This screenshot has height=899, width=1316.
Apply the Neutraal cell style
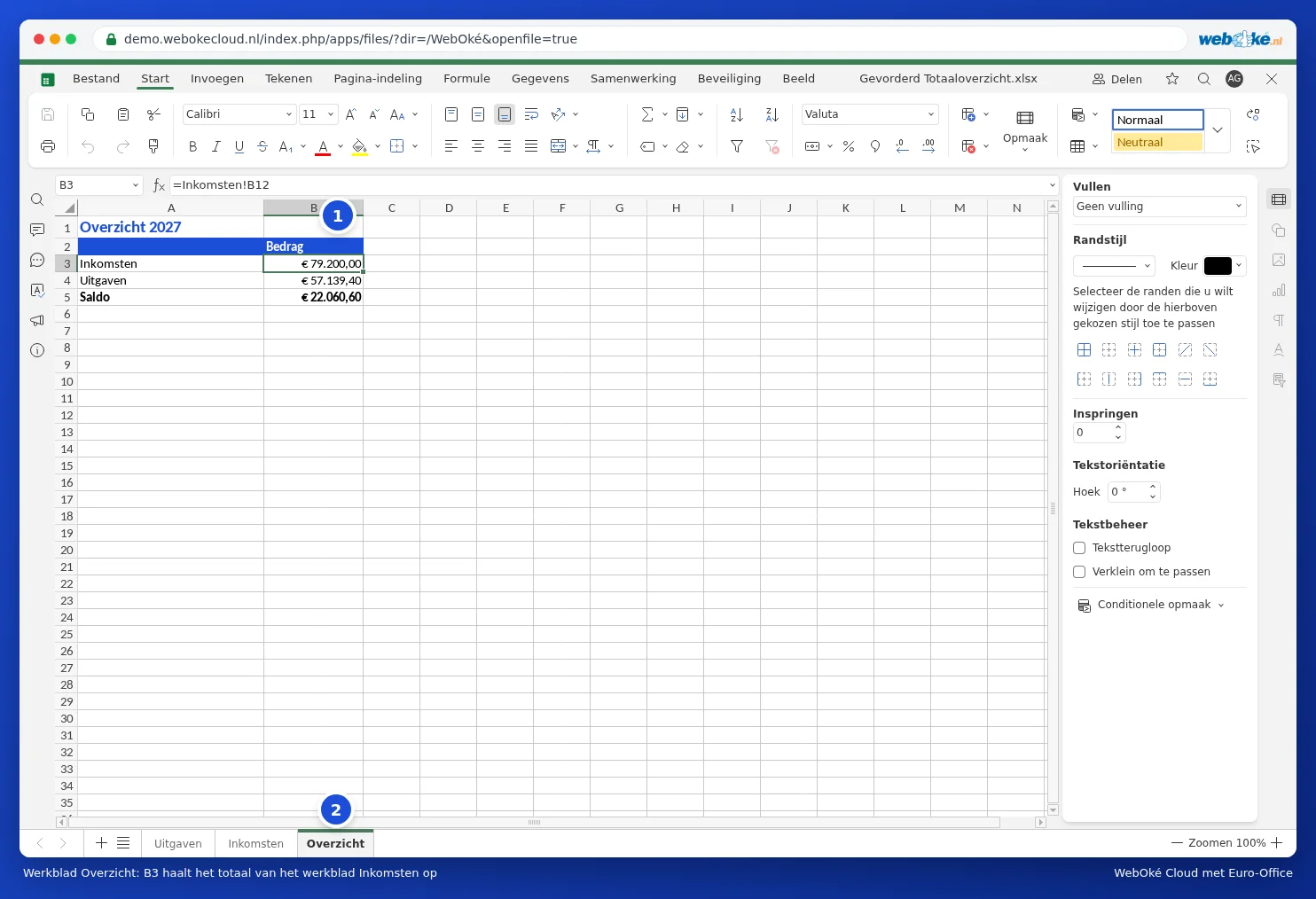coord(1158,143)
